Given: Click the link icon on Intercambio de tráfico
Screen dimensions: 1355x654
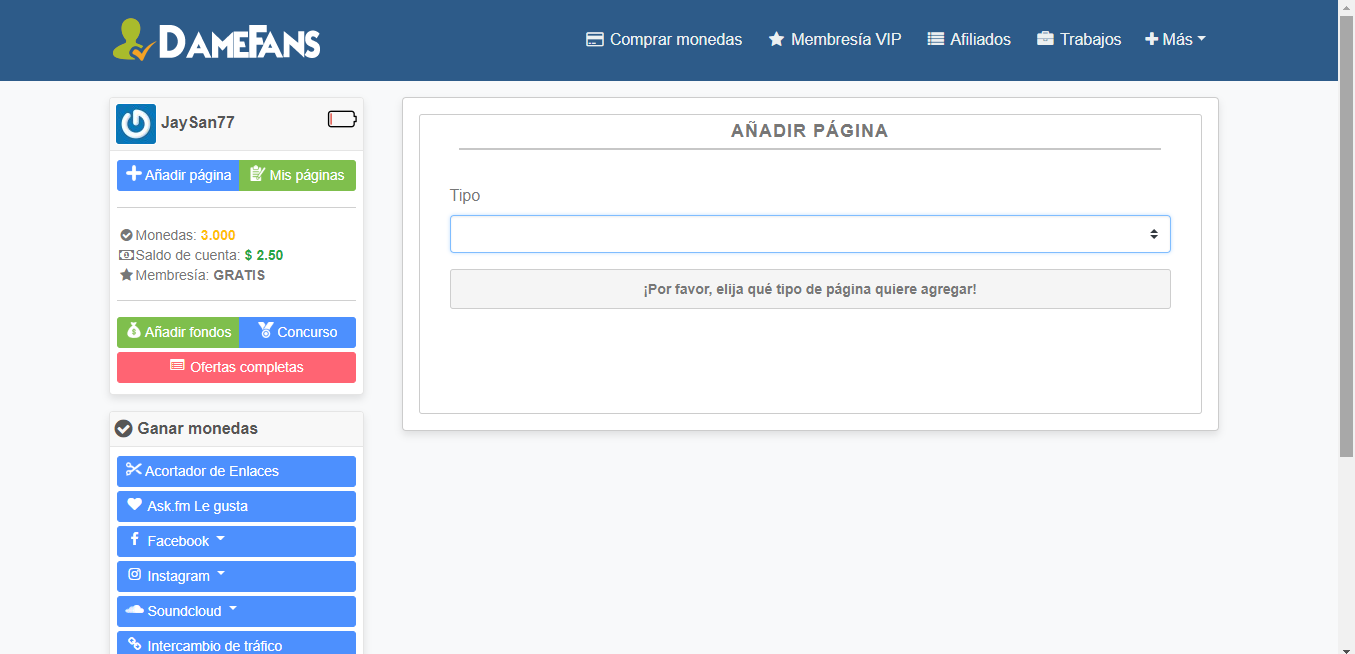Looking at the screenshot, I should [x=135, y=645].
